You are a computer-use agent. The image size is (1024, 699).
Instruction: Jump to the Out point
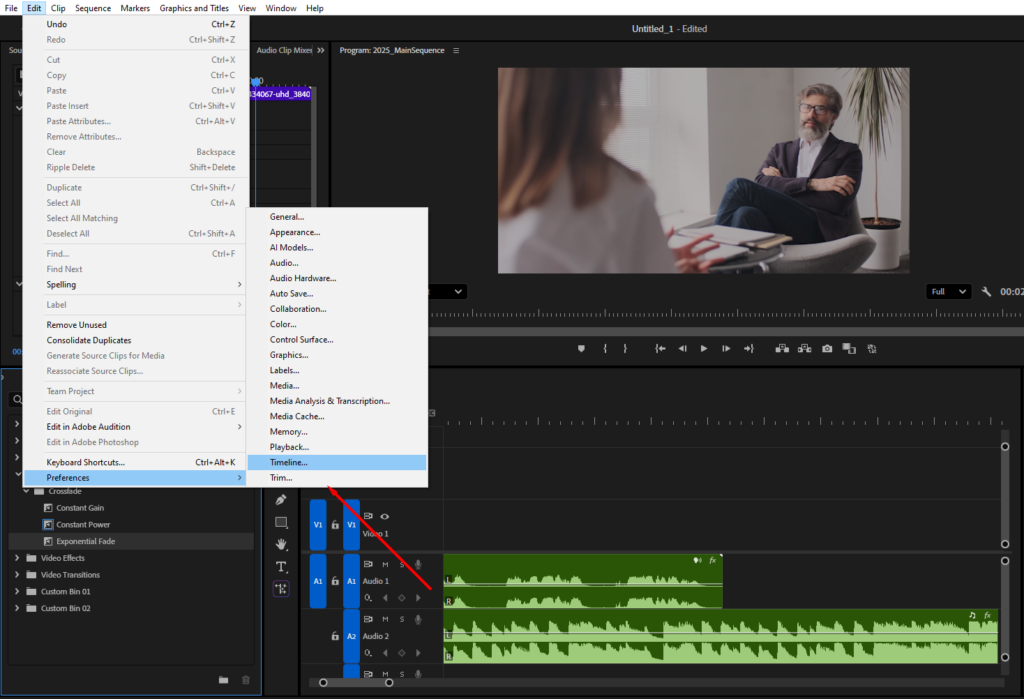(x=748, y=349)
